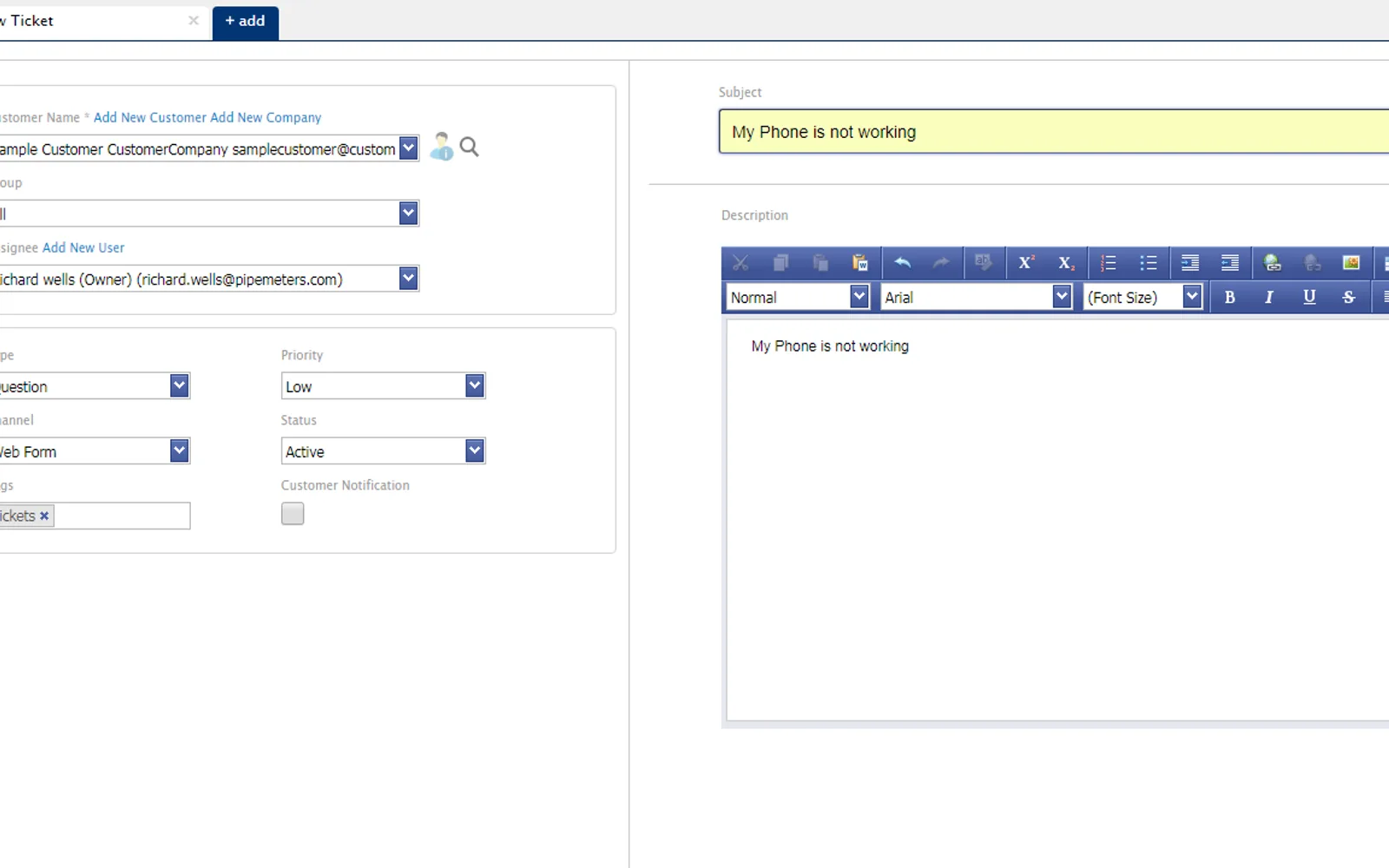The image size is (1389, 868).
Task: Apply subscript formatting
Action: [1066, 263]
